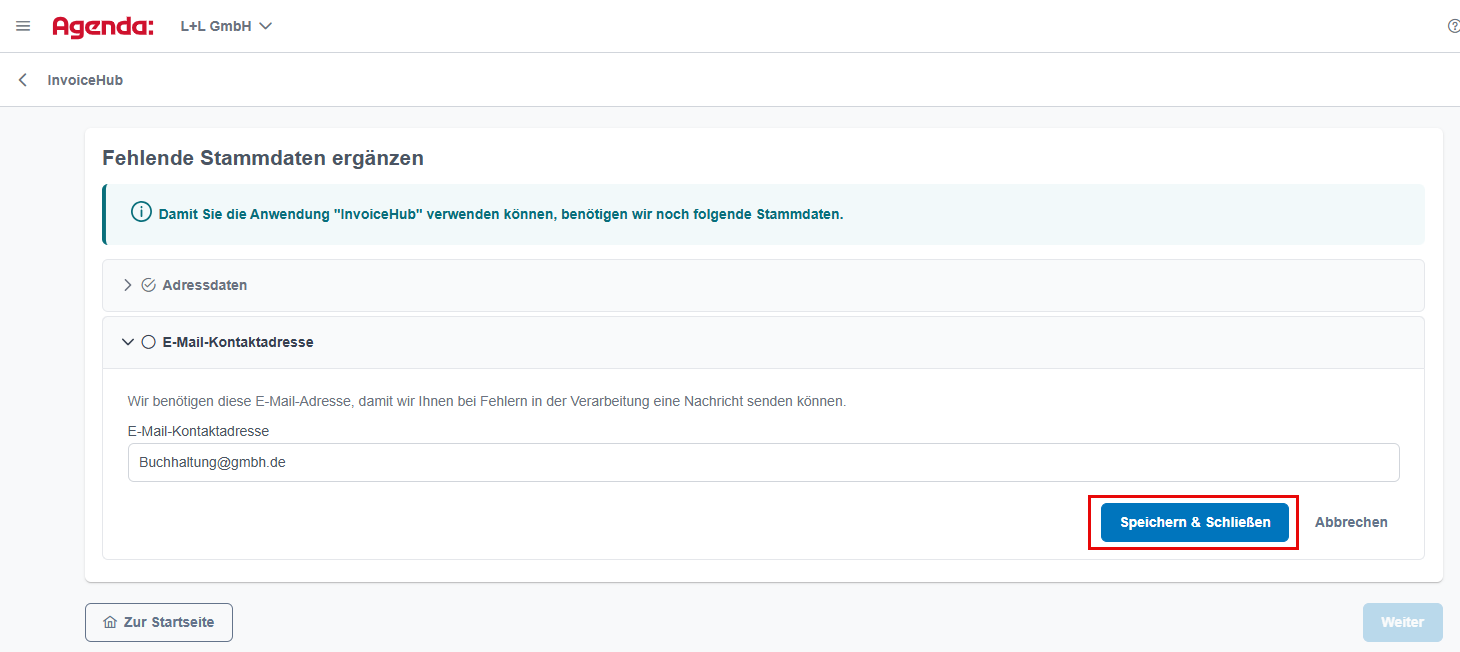The height and width of the screenshot is (652, 1460).
Task: Open the Adressdaten section header
Action: point(763,285)
